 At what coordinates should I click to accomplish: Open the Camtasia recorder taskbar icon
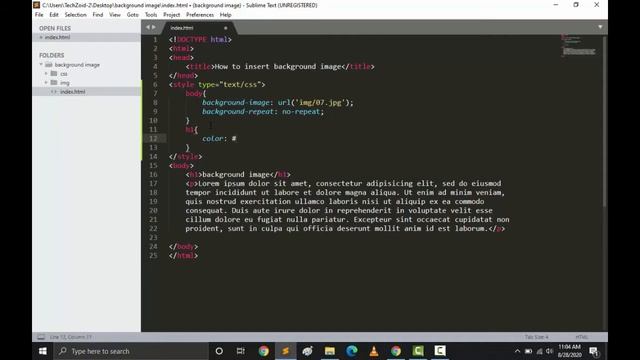coord(440,351)
